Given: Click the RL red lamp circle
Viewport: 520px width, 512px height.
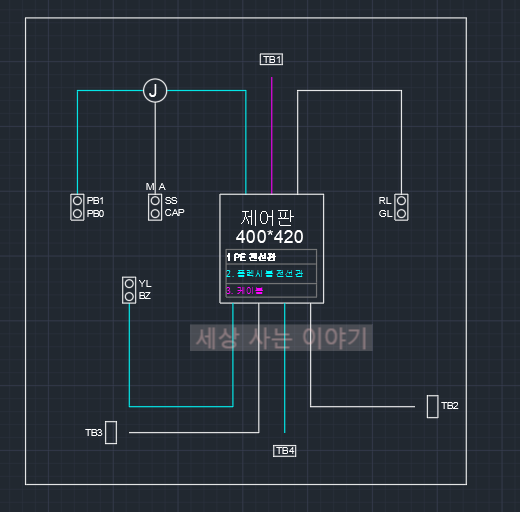Looking at the screenshot, I should coord(401,201).
